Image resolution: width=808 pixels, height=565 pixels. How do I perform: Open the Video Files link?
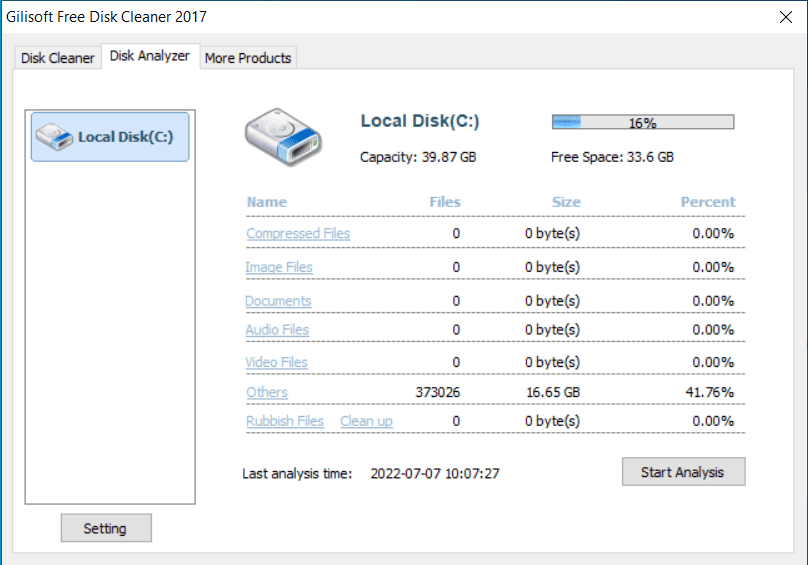click(276, 362)
